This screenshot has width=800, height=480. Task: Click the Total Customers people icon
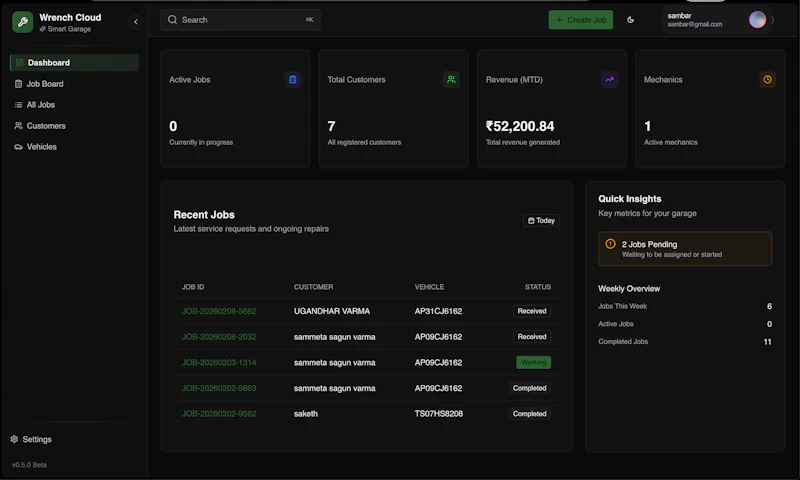(x=451, y=80)
